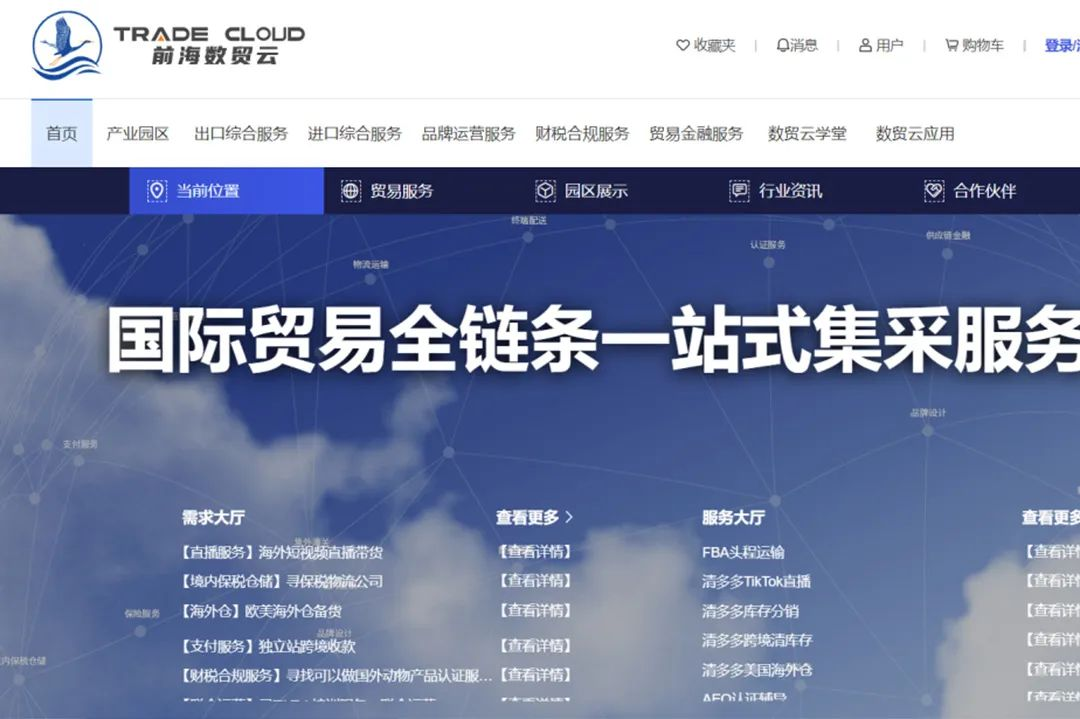
Task: Click the heart badge icon beside 合作伙伴
Action: tap(933, 191)
